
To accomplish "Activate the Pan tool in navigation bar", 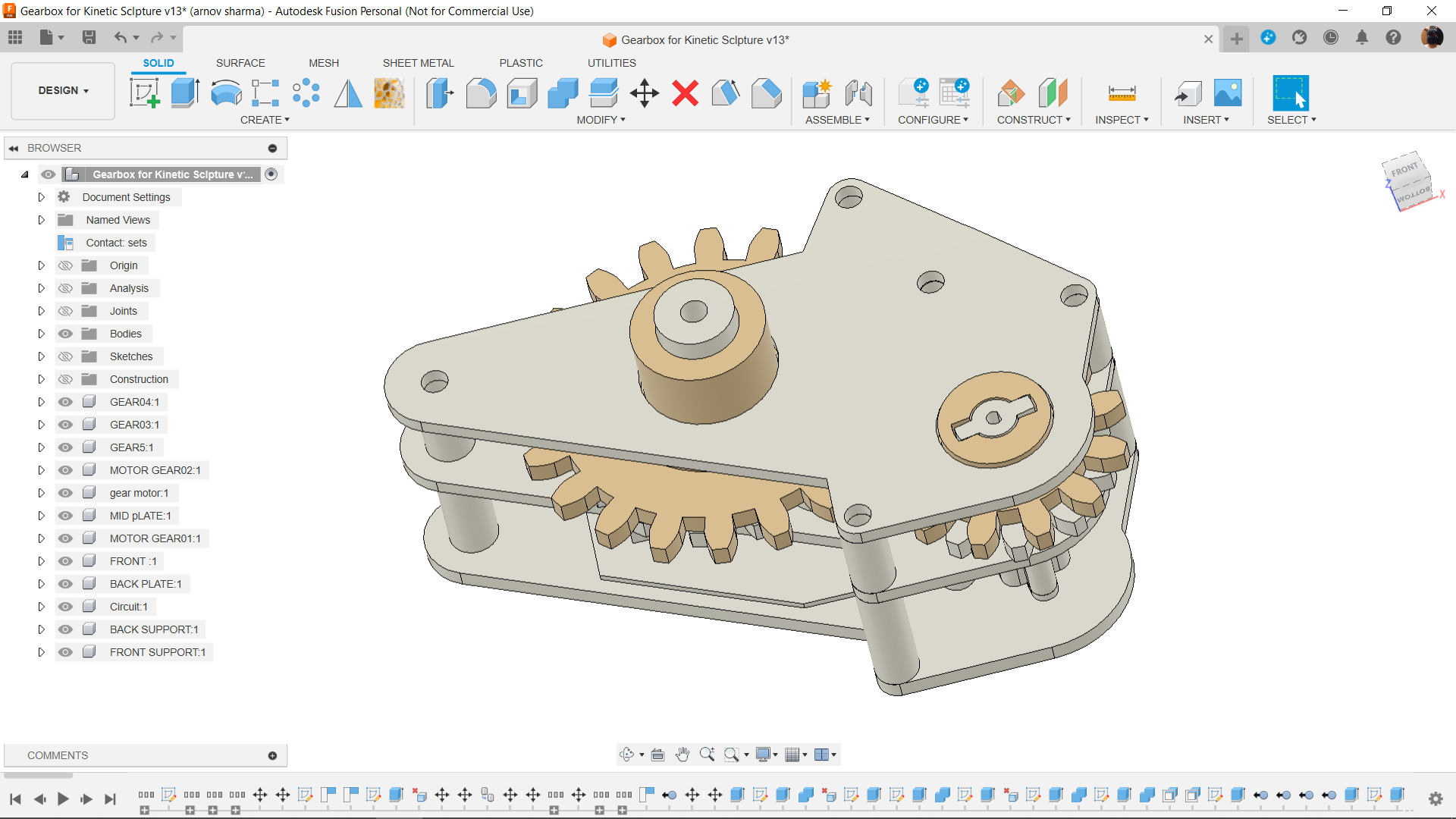I will [x=682, y=754].
